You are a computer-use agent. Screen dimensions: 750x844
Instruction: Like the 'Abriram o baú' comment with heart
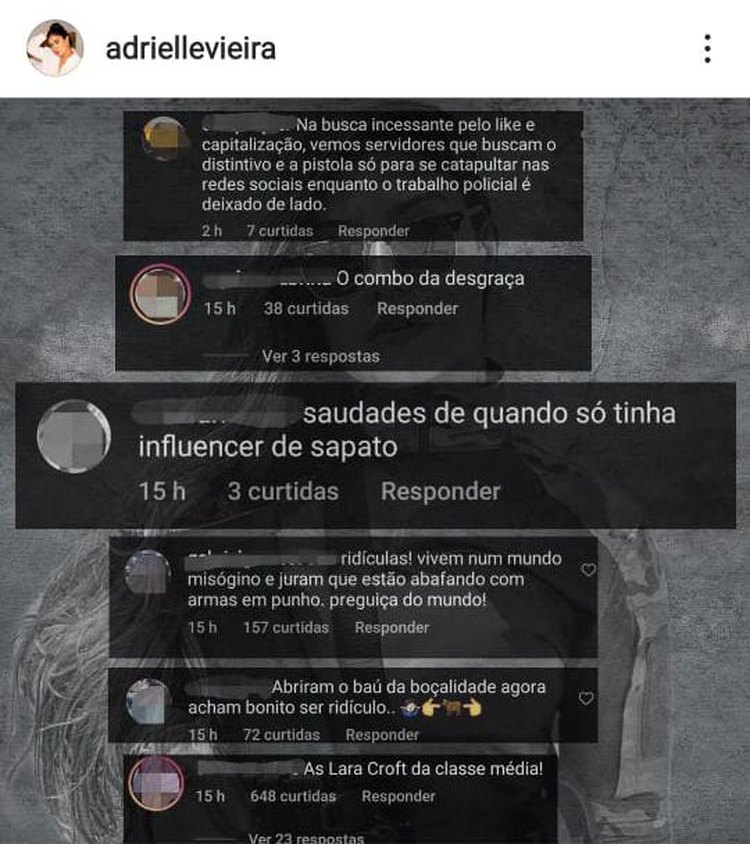[586, 698]
